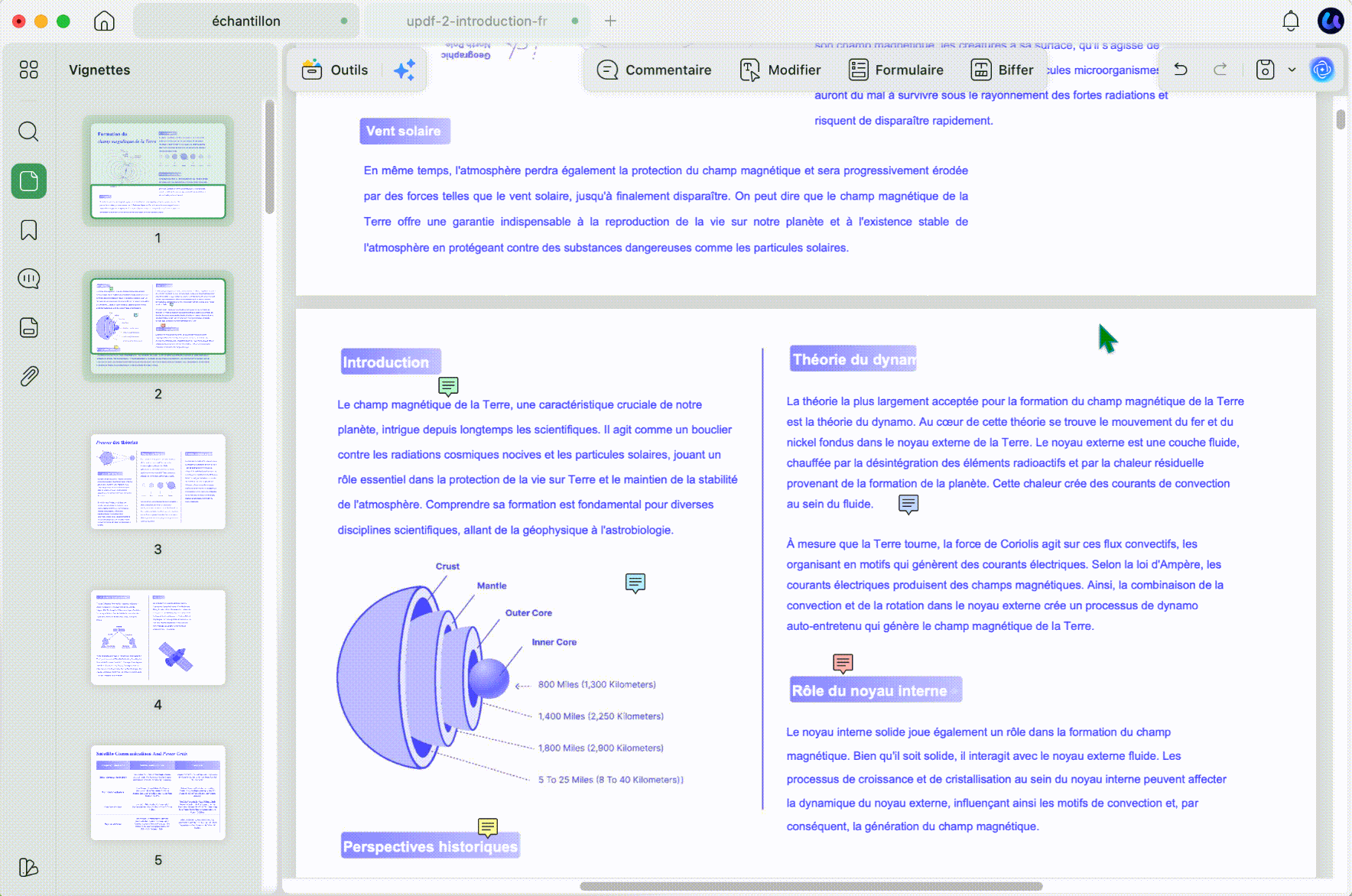Save the document with the save icon

pyautogui.click(x=1266, y=70)
